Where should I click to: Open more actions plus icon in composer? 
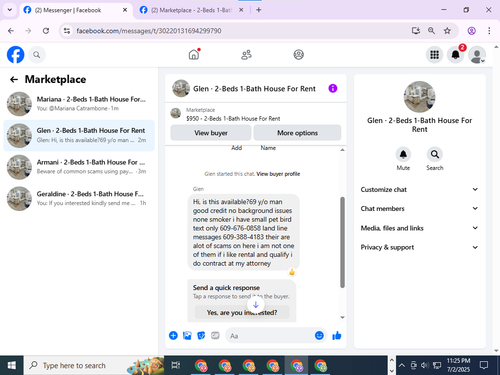point(173,335)
